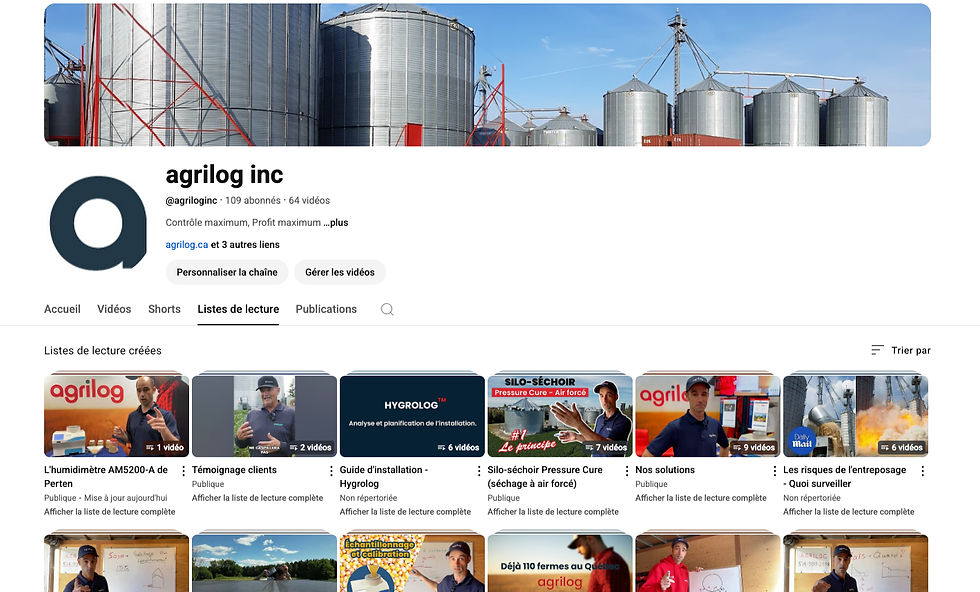Open the 'Échantillonnage et calibration' thumbnail
This screenshot has height=592, width=980.
[x=412, y=563]
